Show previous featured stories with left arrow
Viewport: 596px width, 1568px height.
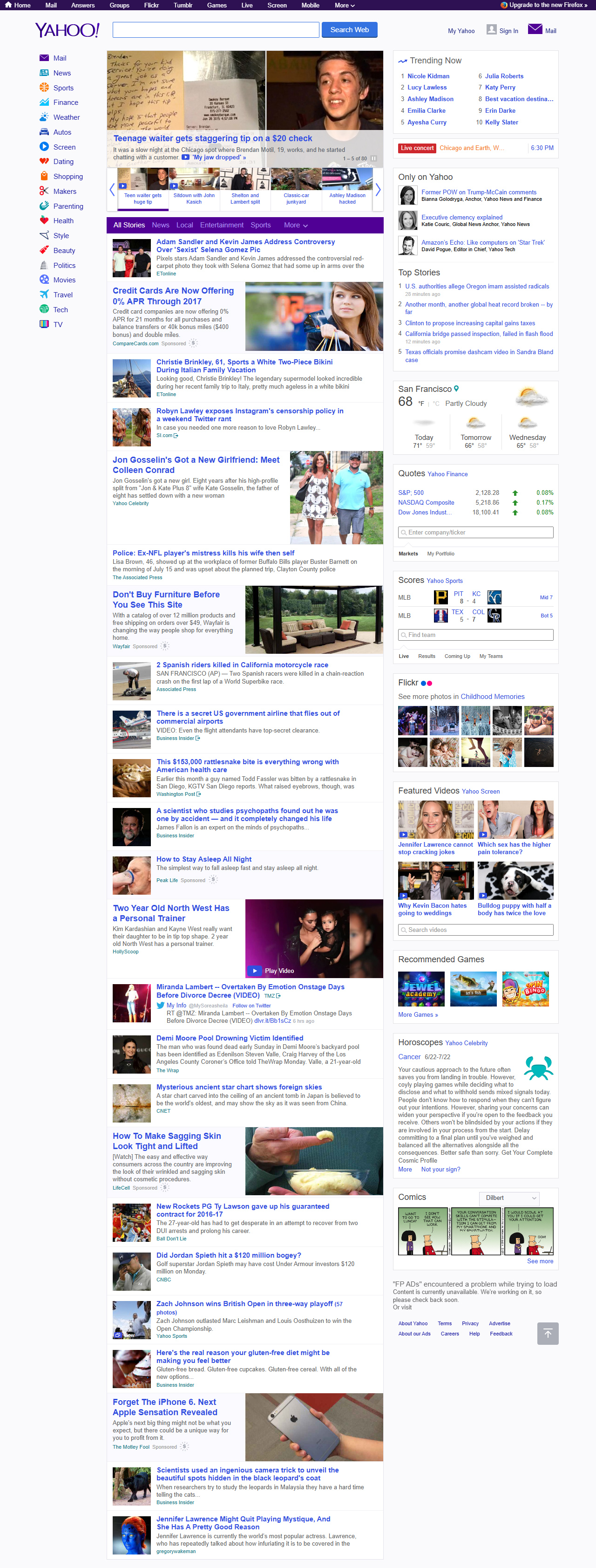click(x=112, y=190)
